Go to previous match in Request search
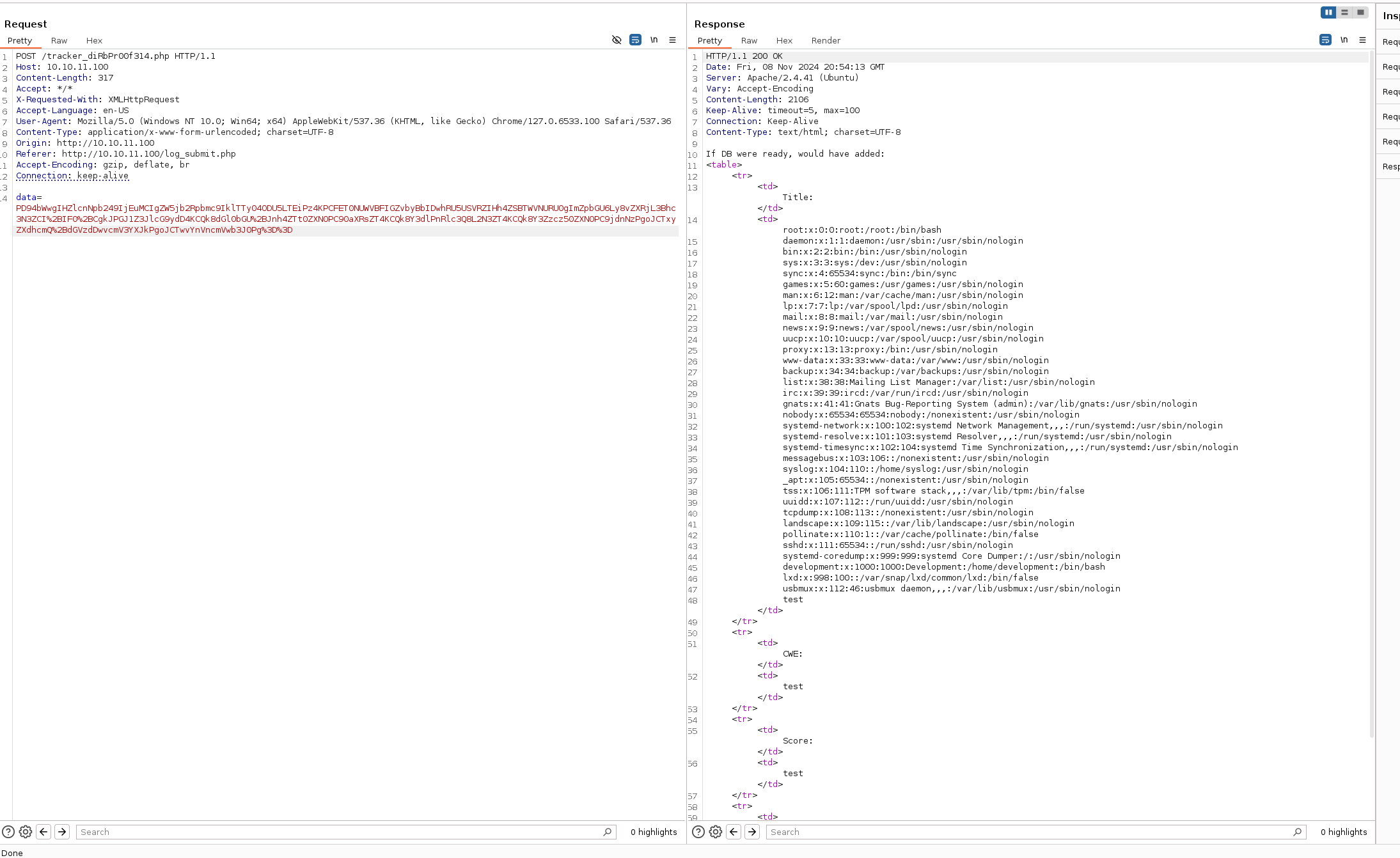 (x=43, y=832)
